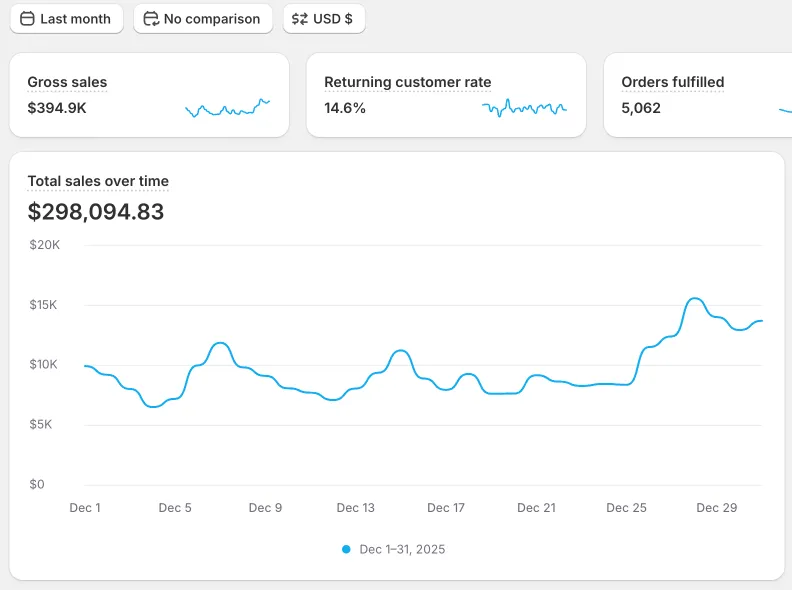This screenshot has height=590, width=792.
Task: Select the $298,094.83 total sales figure
Action: click(x=96, y=212)
